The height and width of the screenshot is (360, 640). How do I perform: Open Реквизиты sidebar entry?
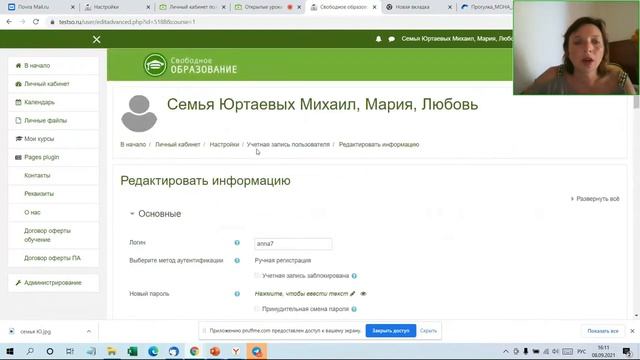(x=53, y=194)
